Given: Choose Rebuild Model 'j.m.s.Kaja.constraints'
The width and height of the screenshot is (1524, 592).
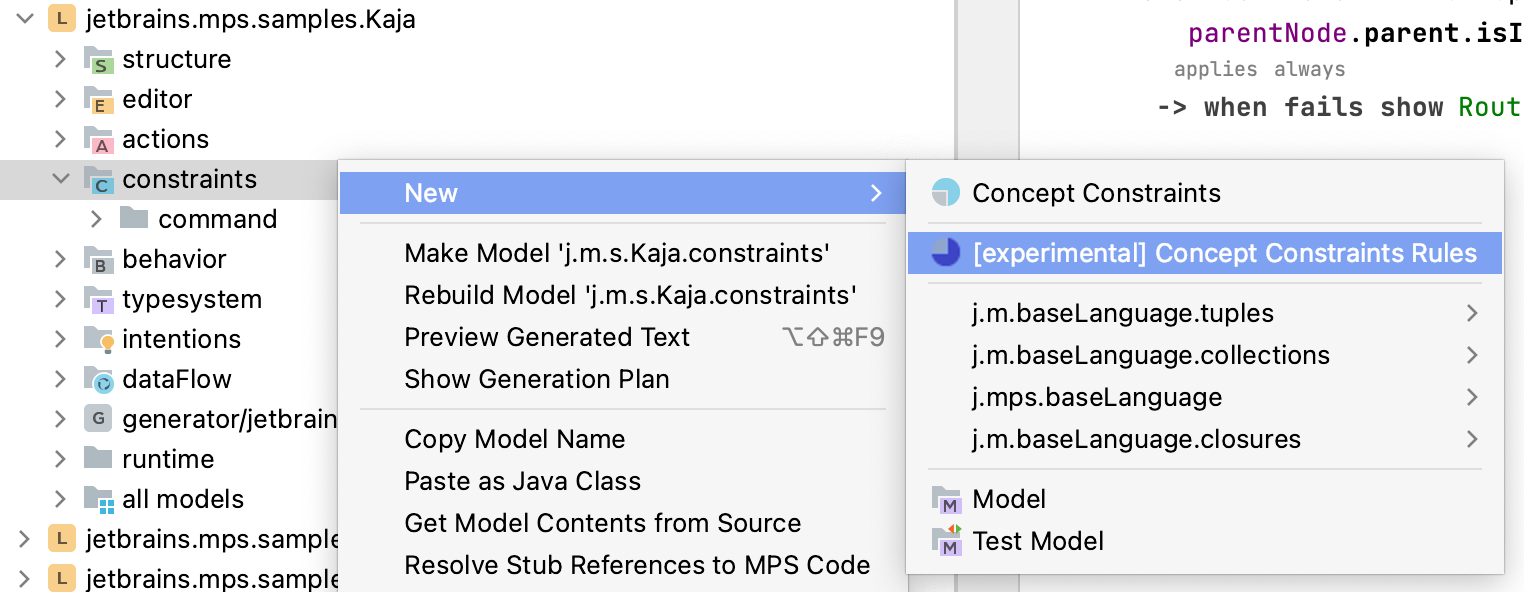Looking at the screenshot, I should tap(630, 295).
